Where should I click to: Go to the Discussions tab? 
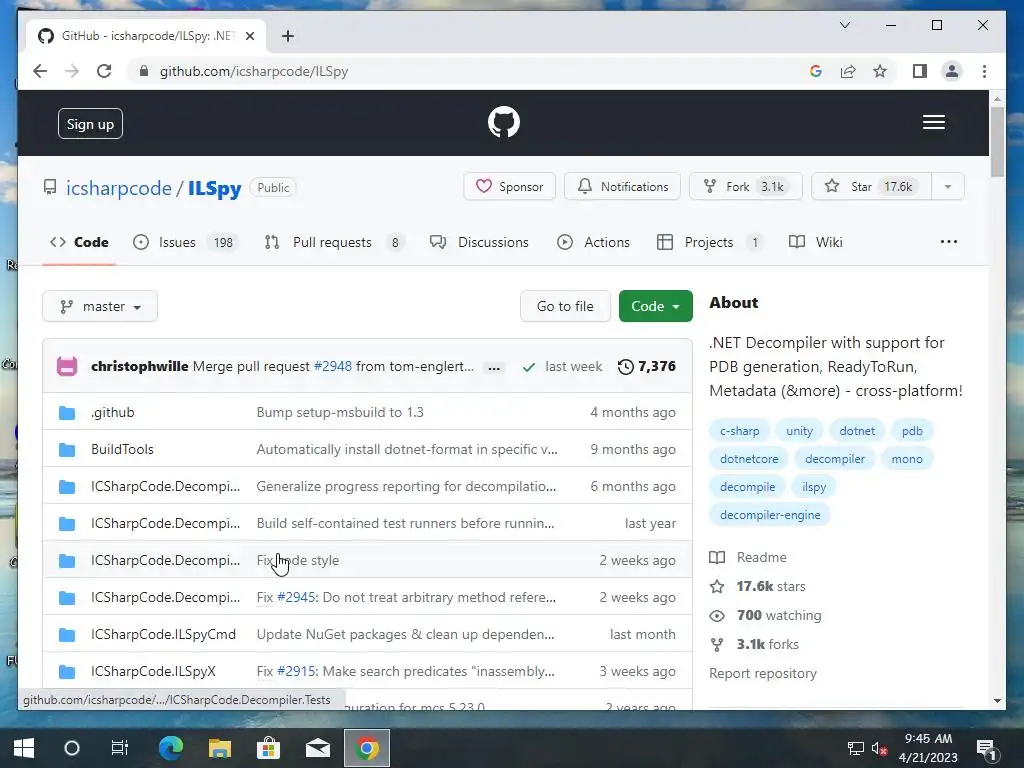coord(479,242)
